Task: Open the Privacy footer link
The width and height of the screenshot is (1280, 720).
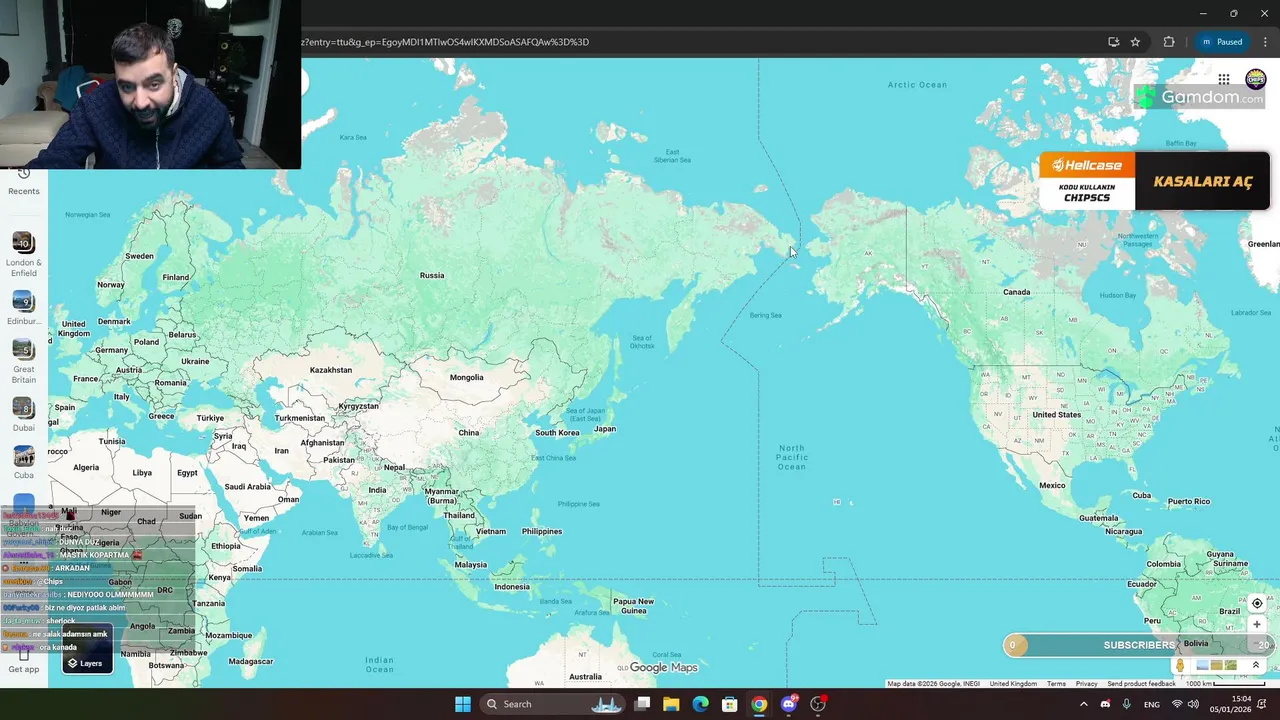Action: tap(1087, 684)
